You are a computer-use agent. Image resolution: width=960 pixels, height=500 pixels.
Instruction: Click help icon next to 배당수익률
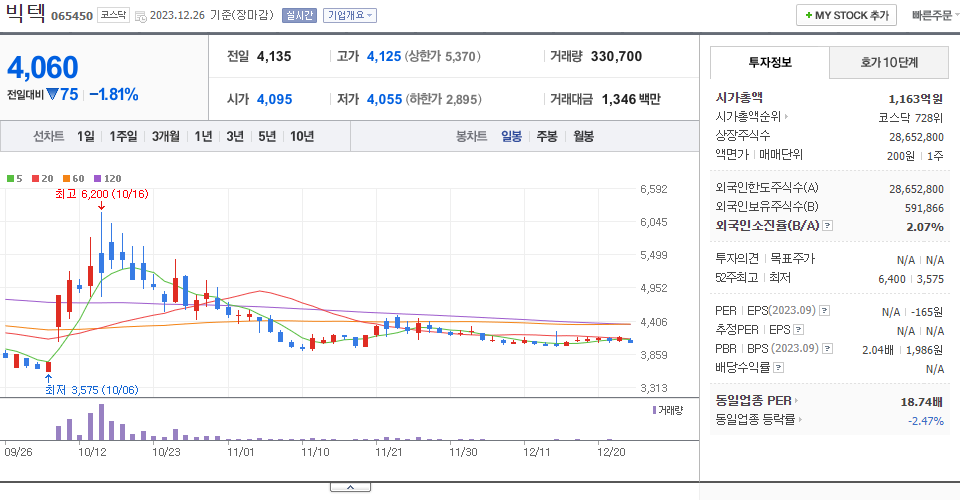point(778,368)
